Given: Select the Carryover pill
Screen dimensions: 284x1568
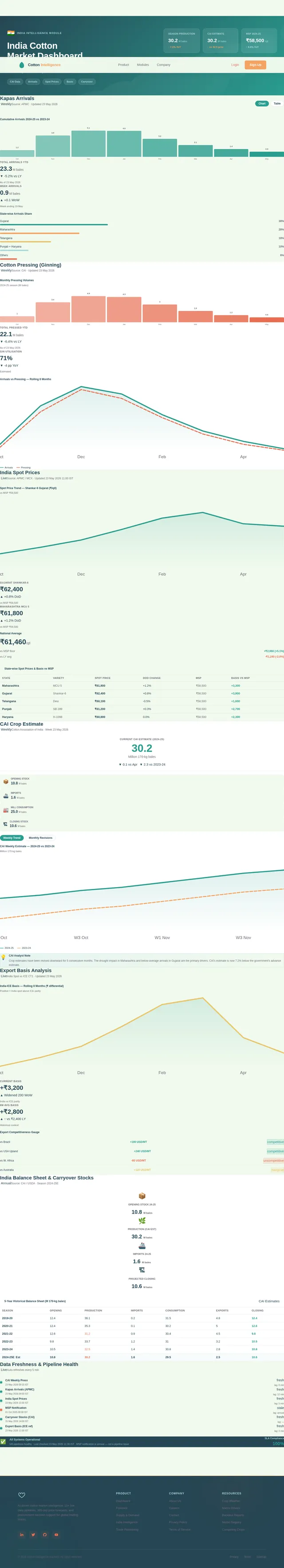Looking at the screenshot, I should [x=87, y=82].
